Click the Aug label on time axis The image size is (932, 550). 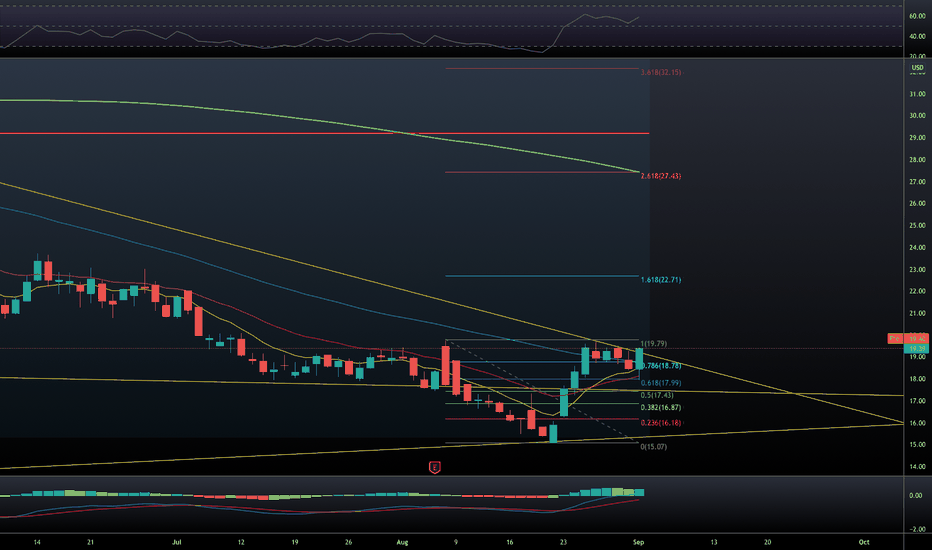point(402,542)
